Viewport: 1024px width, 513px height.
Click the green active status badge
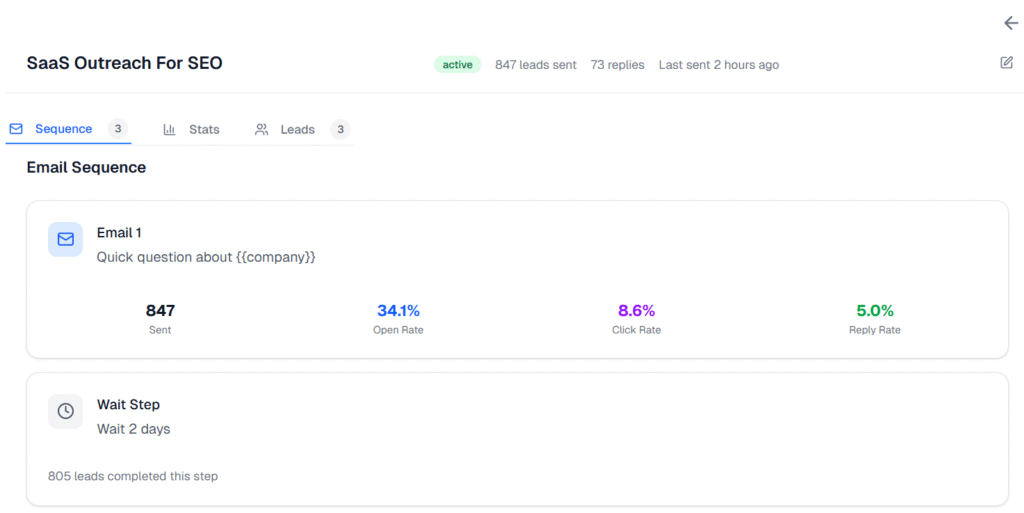pyautogui.click(x=457, y=65)
